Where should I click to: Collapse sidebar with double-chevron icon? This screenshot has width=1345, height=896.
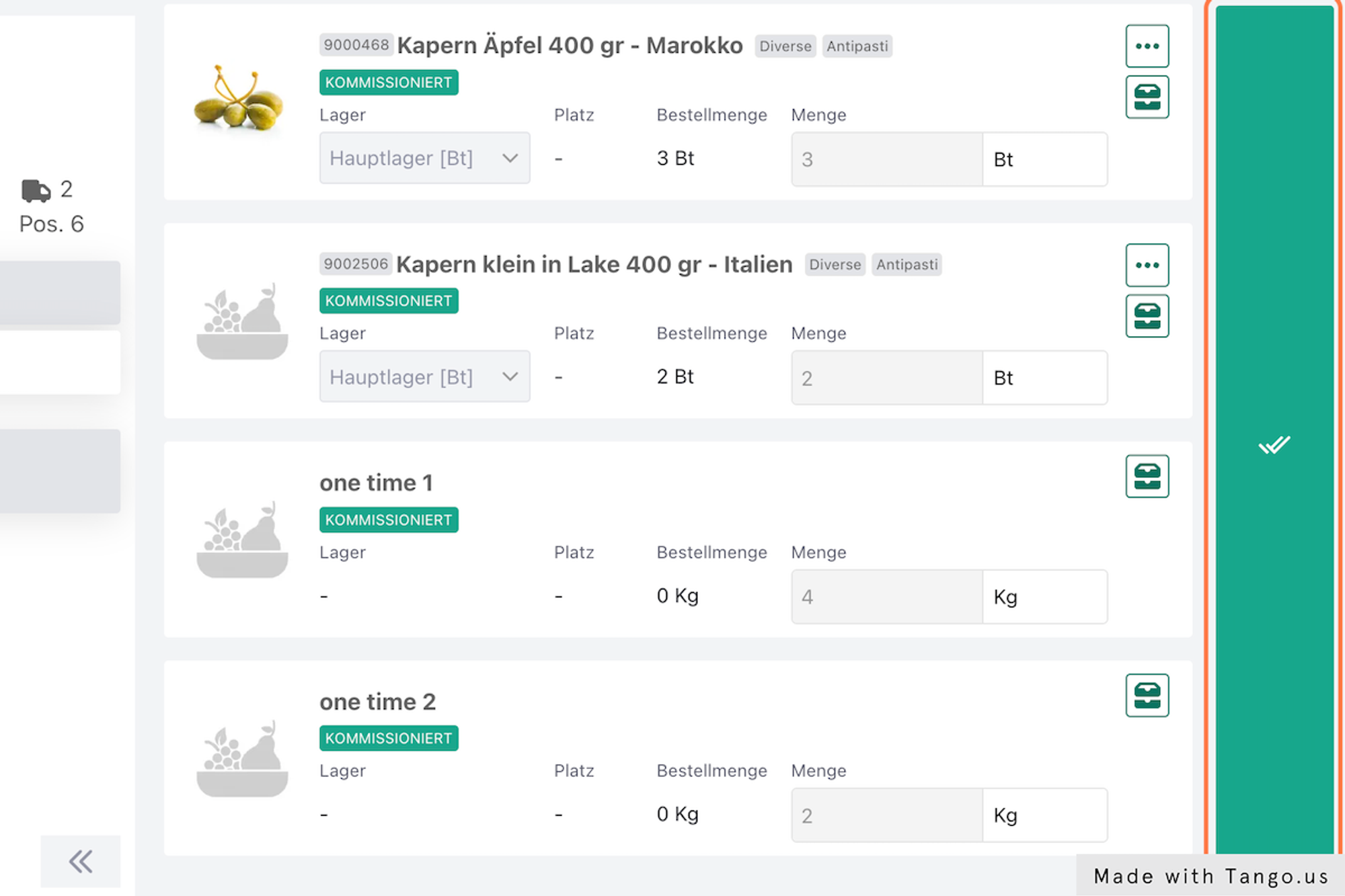(81, 861)
